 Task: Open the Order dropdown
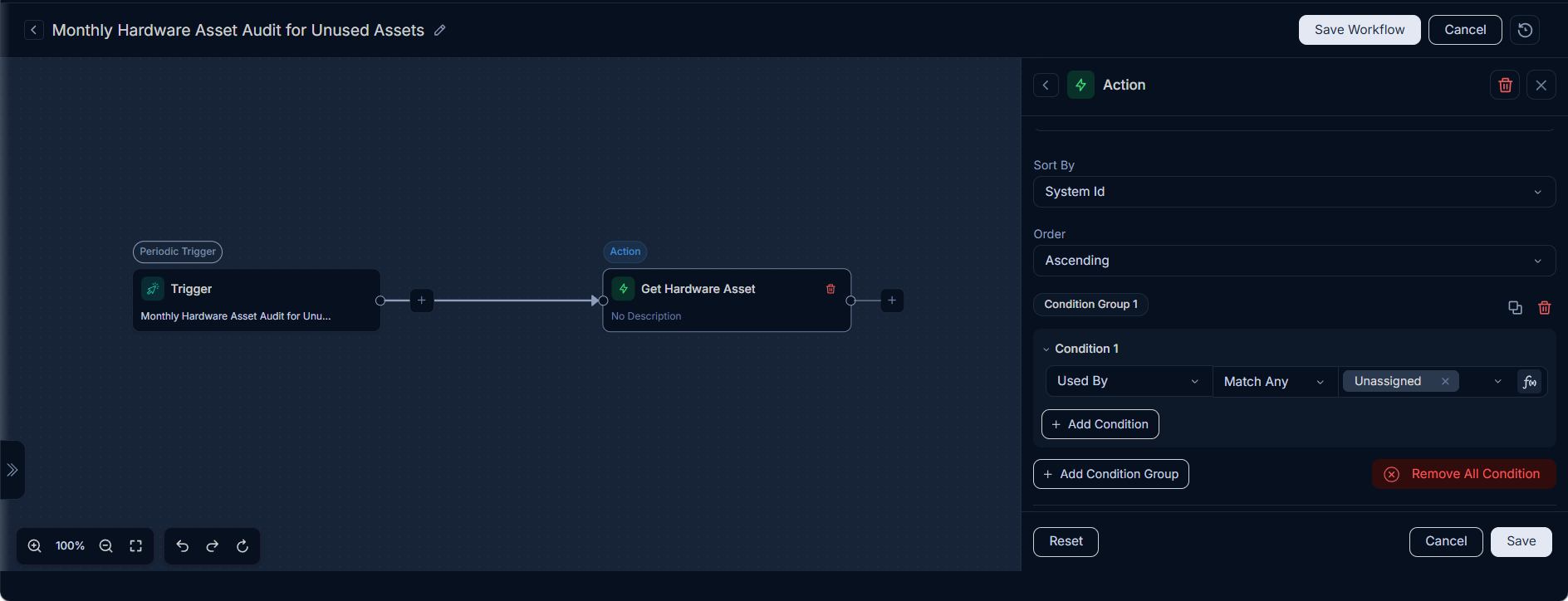pos(1294,261)
